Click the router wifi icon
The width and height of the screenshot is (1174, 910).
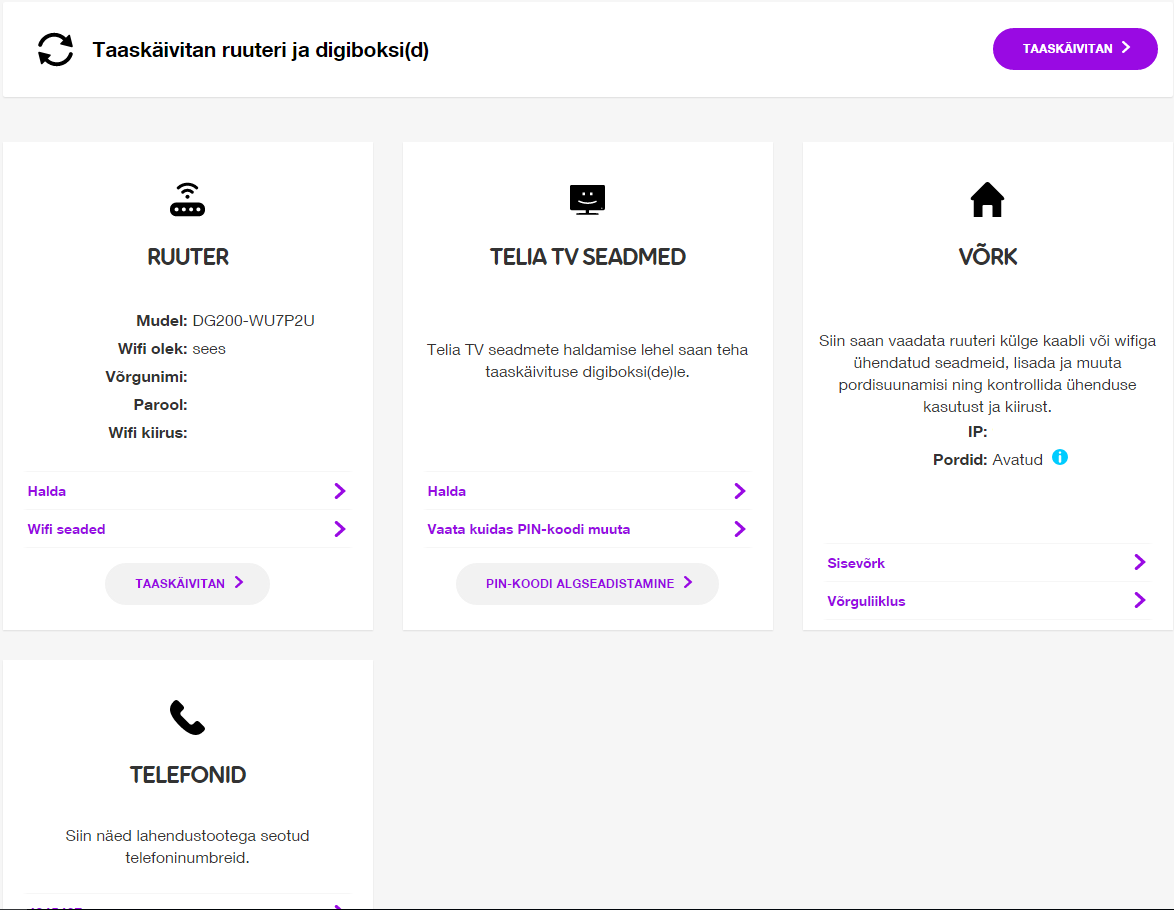tap(187, 199)
